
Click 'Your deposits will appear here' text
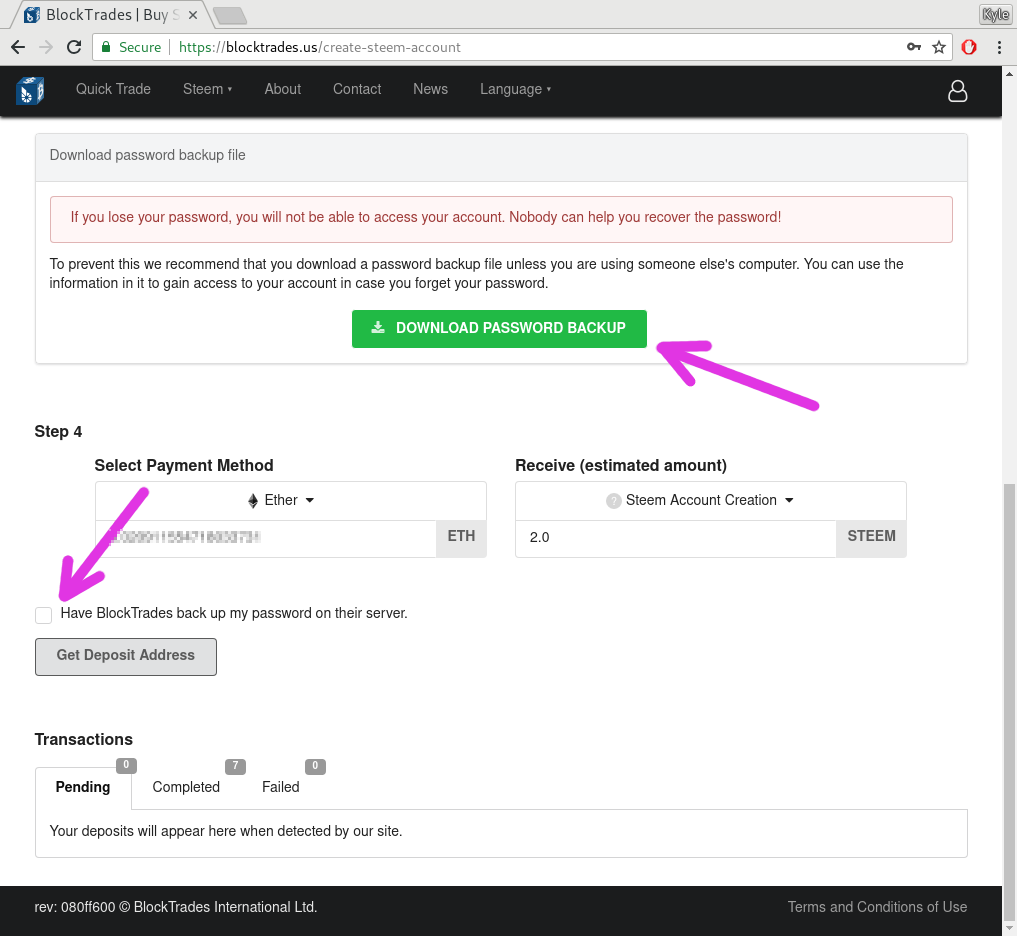point(226,831)
